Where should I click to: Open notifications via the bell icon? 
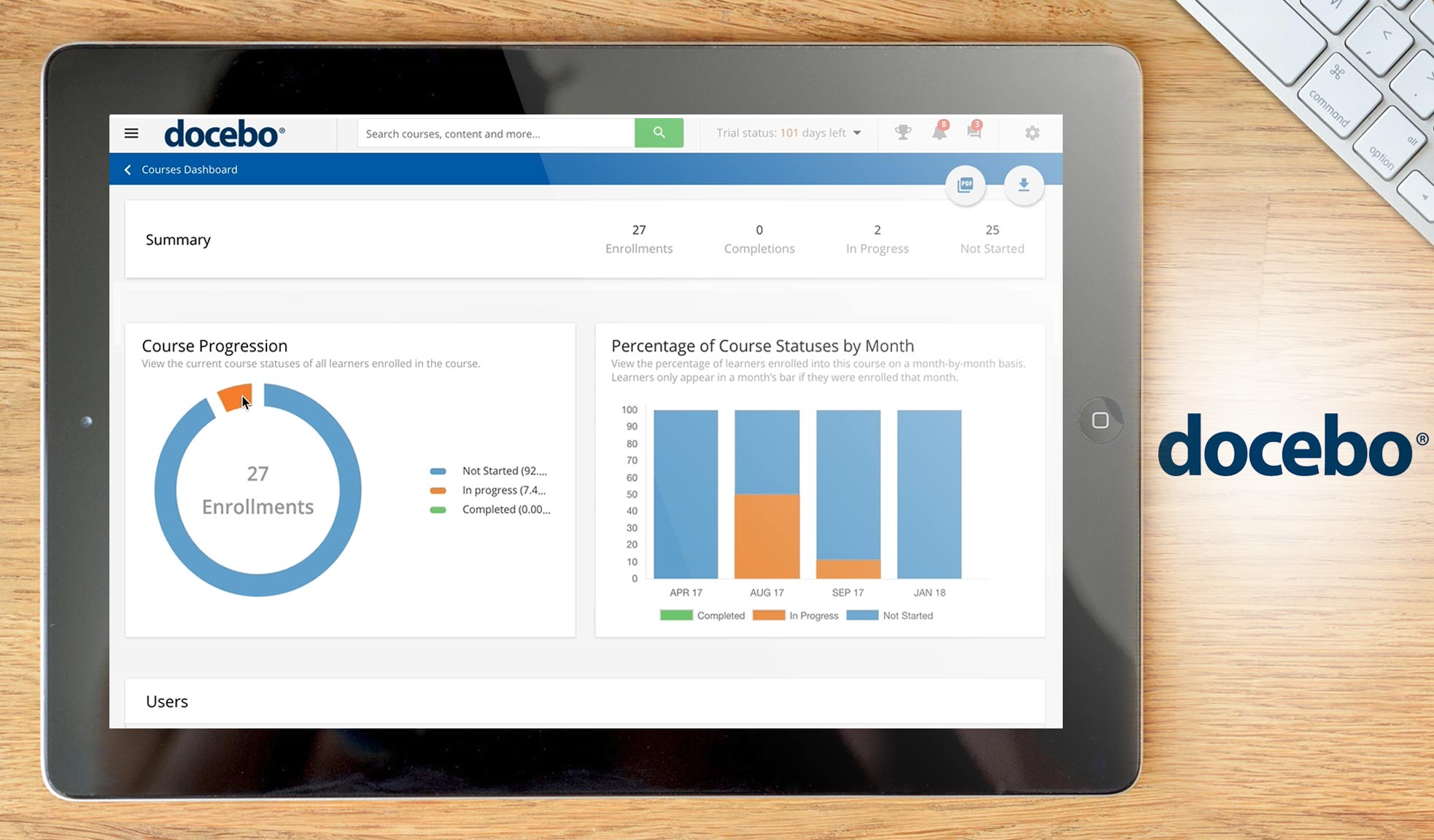(x=938, y=133)
